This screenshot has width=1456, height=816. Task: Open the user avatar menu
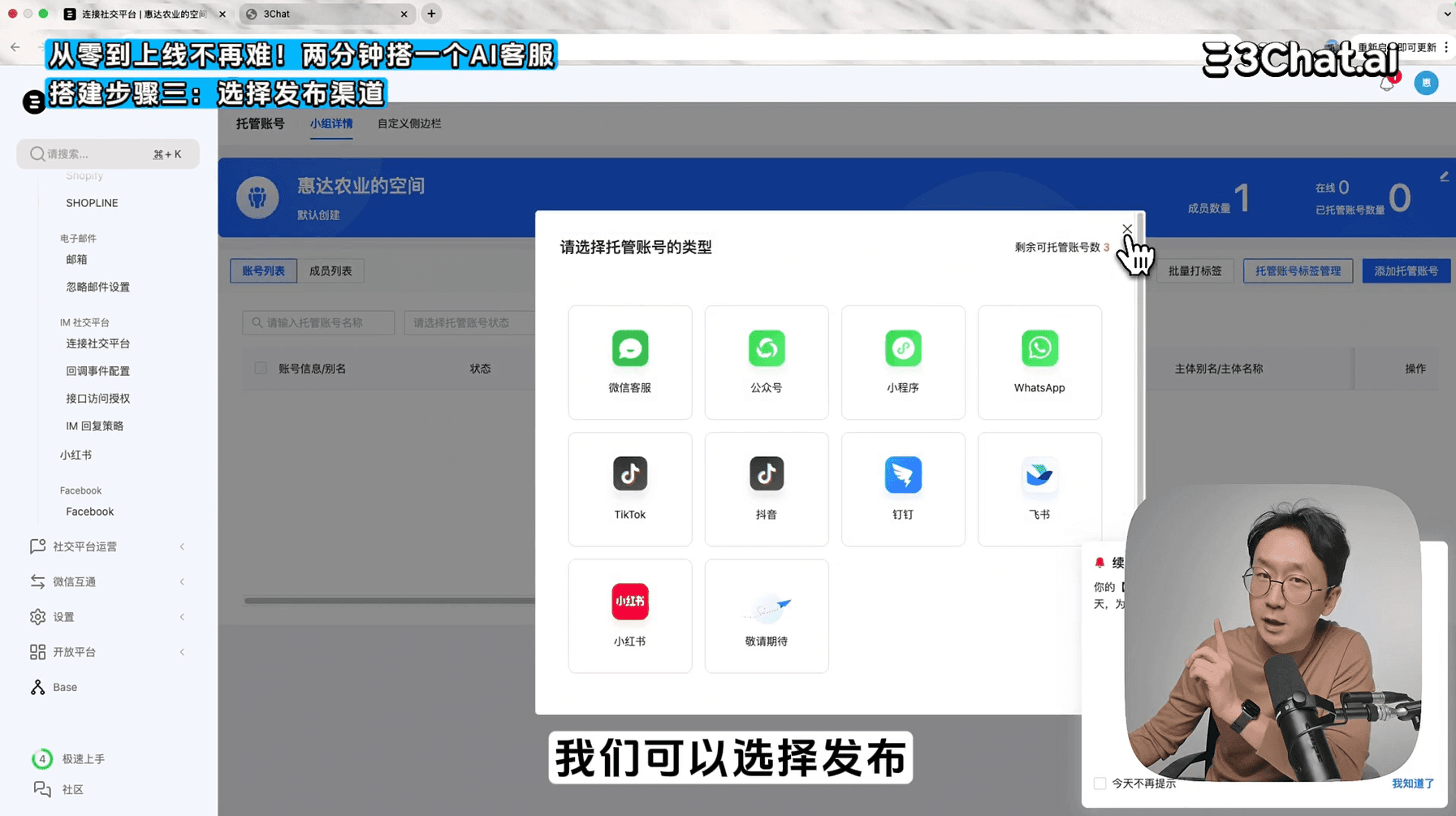pos(1426,83)
